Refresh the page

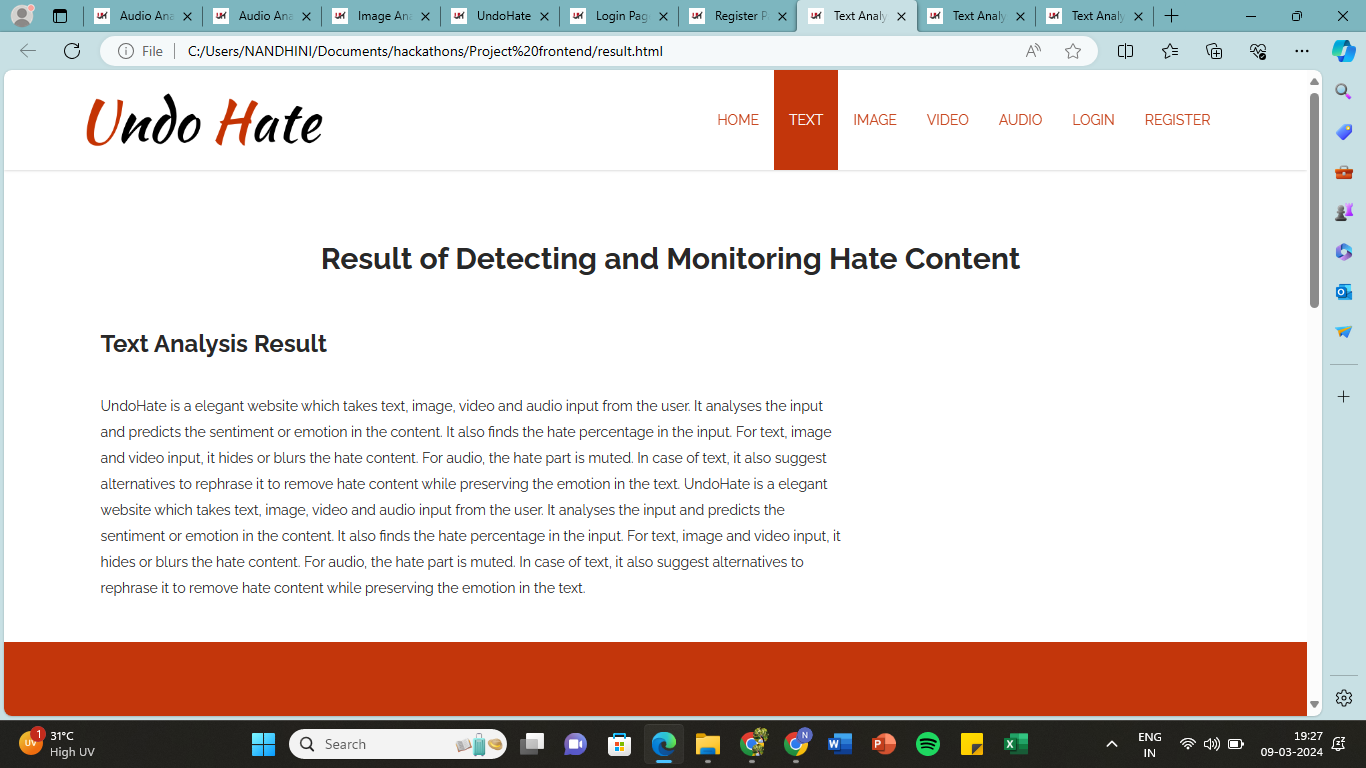pos(72,51)
